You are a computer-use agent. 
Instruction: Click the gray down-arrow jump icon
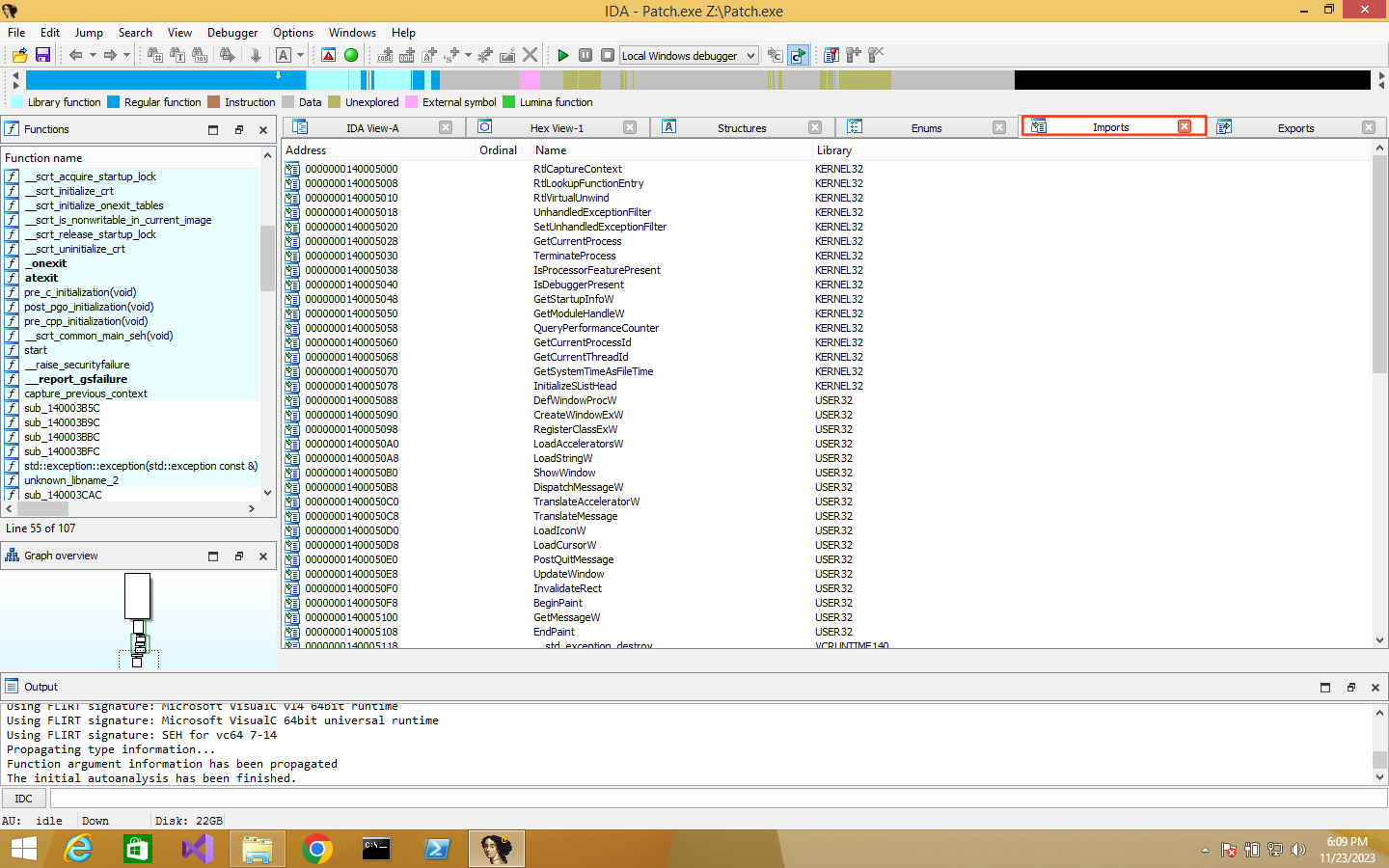[x=256, y=55]
